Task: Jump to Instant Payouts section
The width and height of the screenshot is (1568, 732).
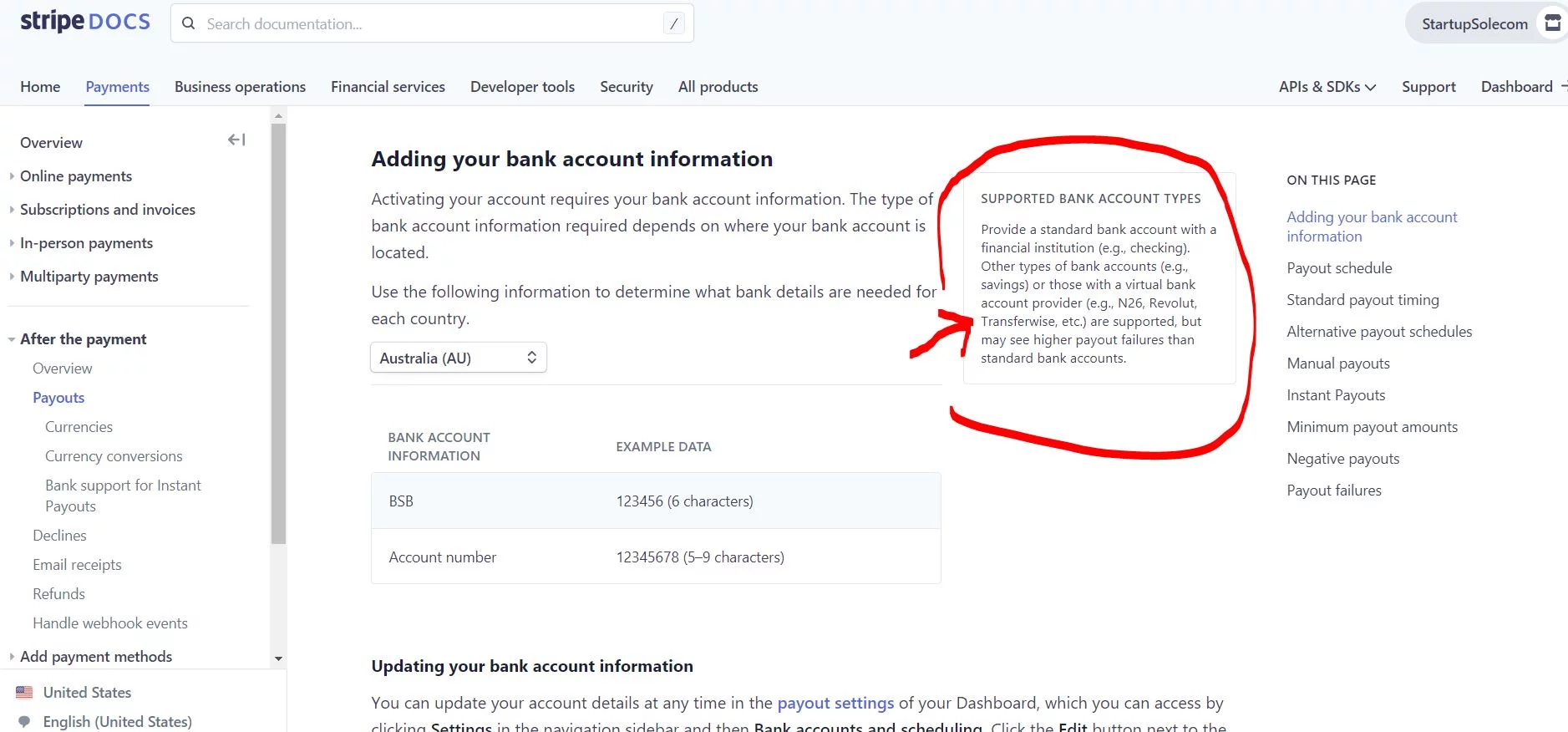Action: click(1336, 395)
